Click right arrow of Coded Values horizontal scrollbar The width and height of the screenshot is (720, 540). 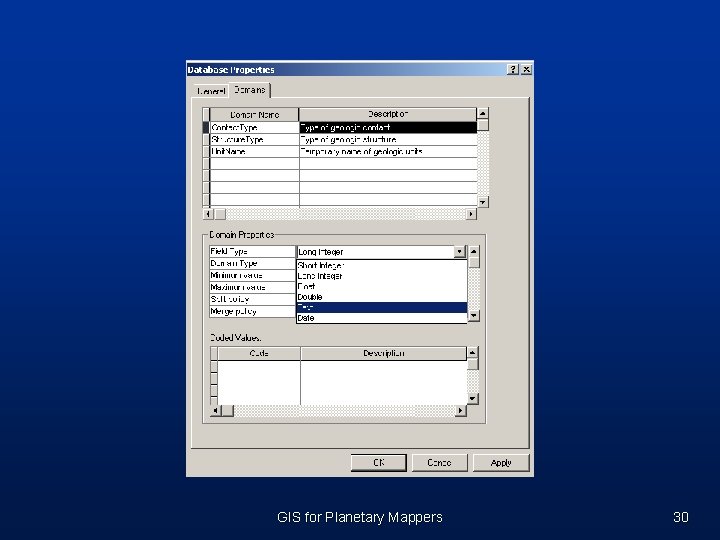461,411
